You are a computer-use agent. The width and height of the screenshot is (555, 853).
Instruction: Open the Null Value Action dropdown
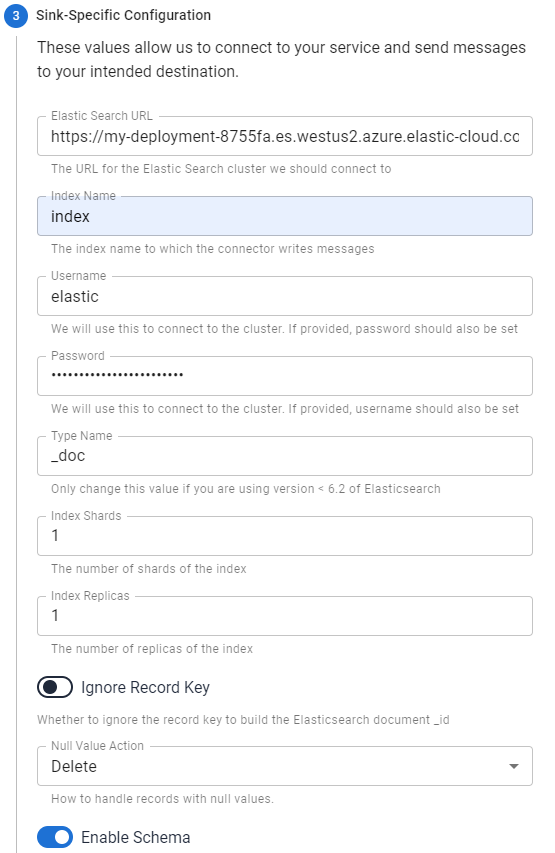tap(285, 766)
